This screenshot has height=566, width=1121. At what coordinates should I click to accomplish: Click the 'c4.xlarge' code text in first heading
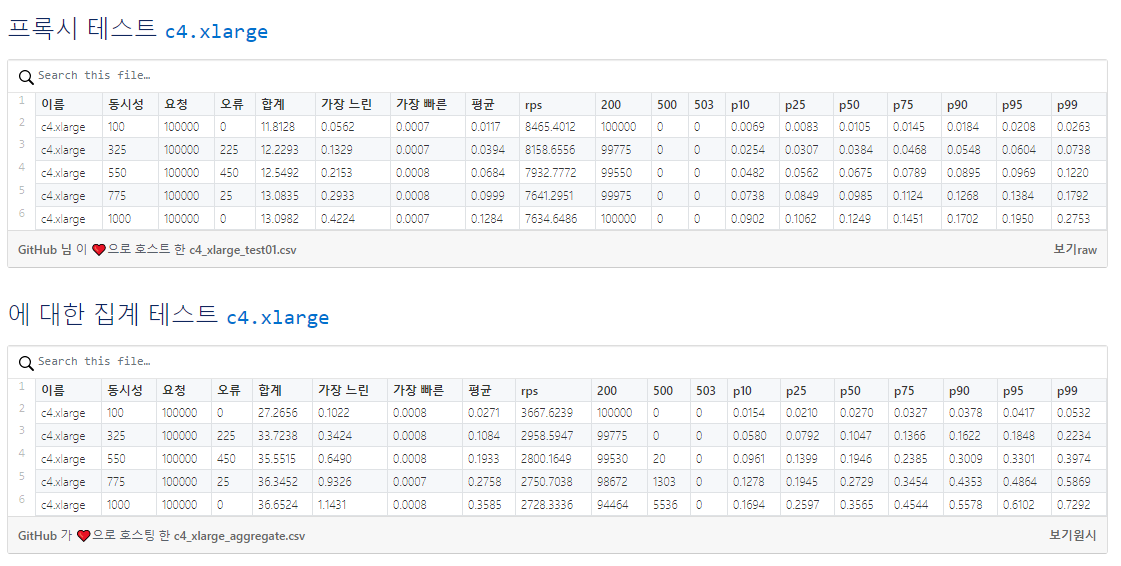217,31
